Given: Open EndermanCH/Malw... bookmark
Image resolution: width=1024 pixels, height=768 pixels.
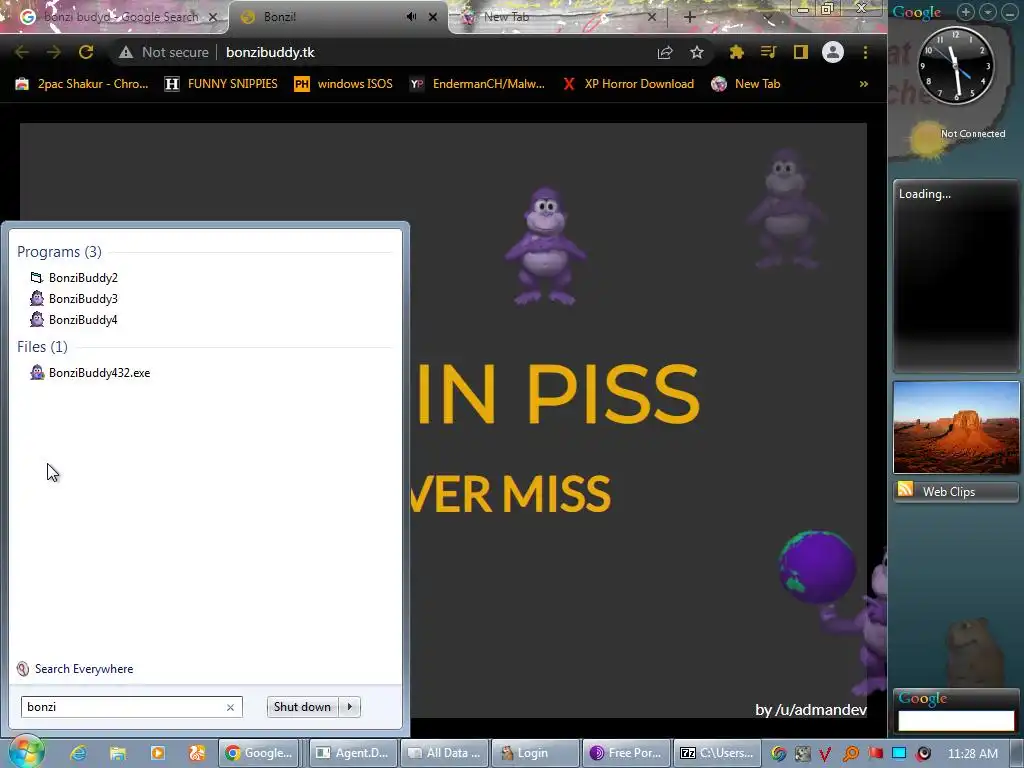Looking at the screenshot, I should click(x=477, y=84).
